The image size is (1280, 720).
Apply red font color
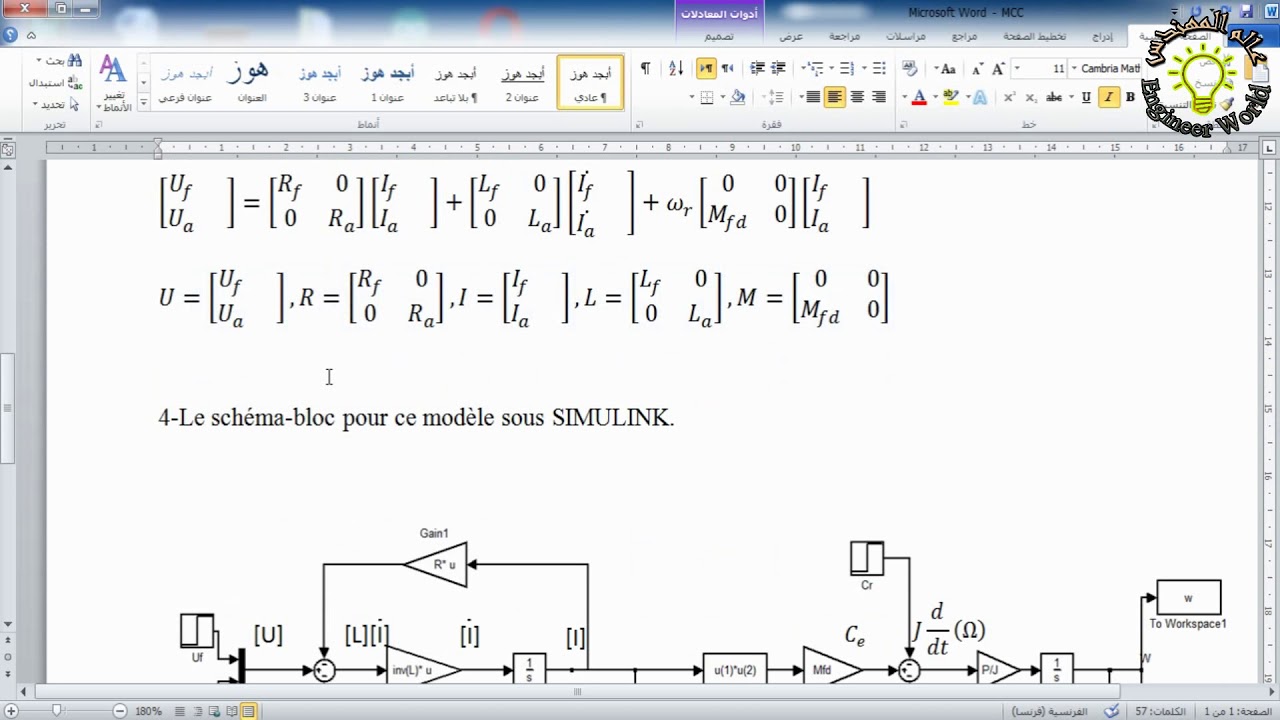[x=919, y=97]
